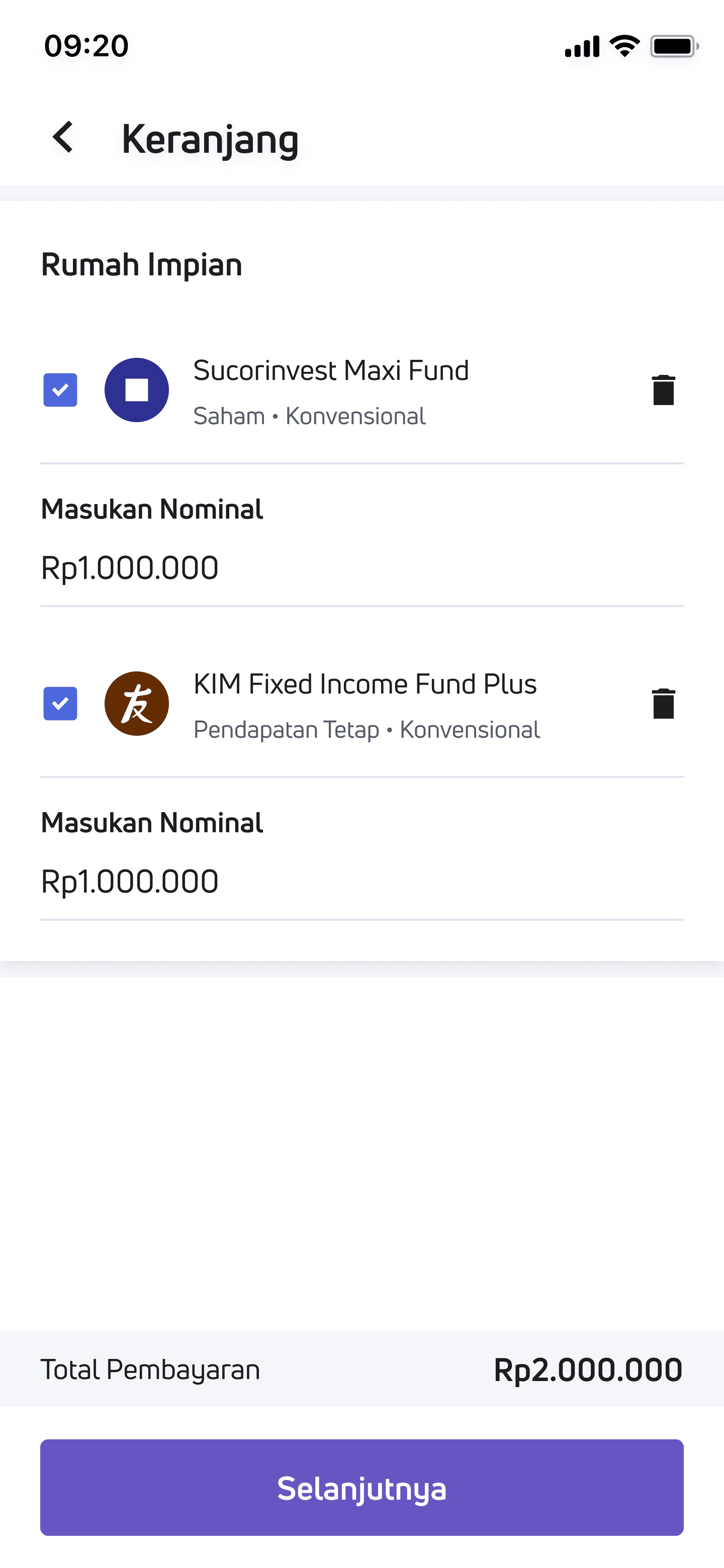Go back using the back arrow
Screen dimensions: 724x1568
tap(63, 137)
